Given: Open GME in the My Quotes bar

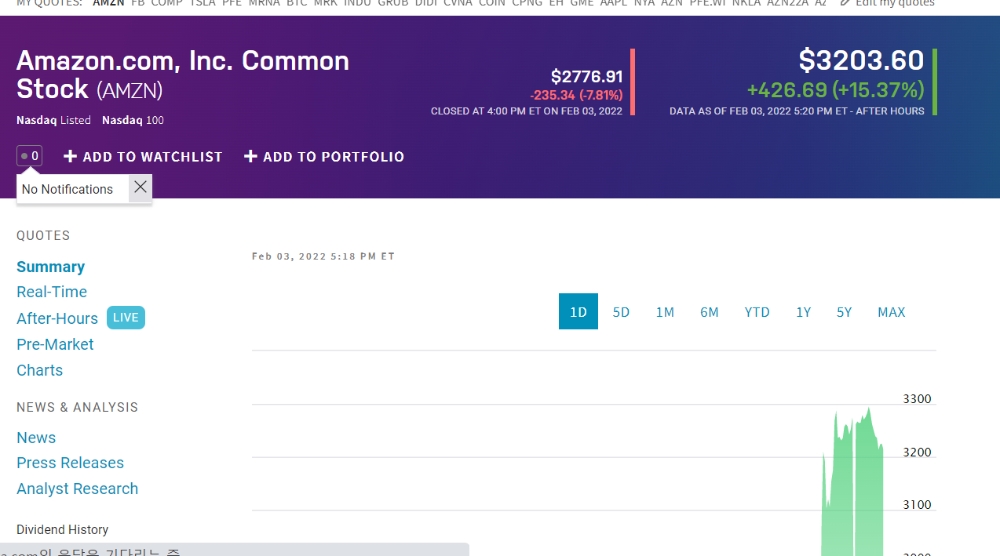Looking at the screenshot, I should tap(582, 3).
